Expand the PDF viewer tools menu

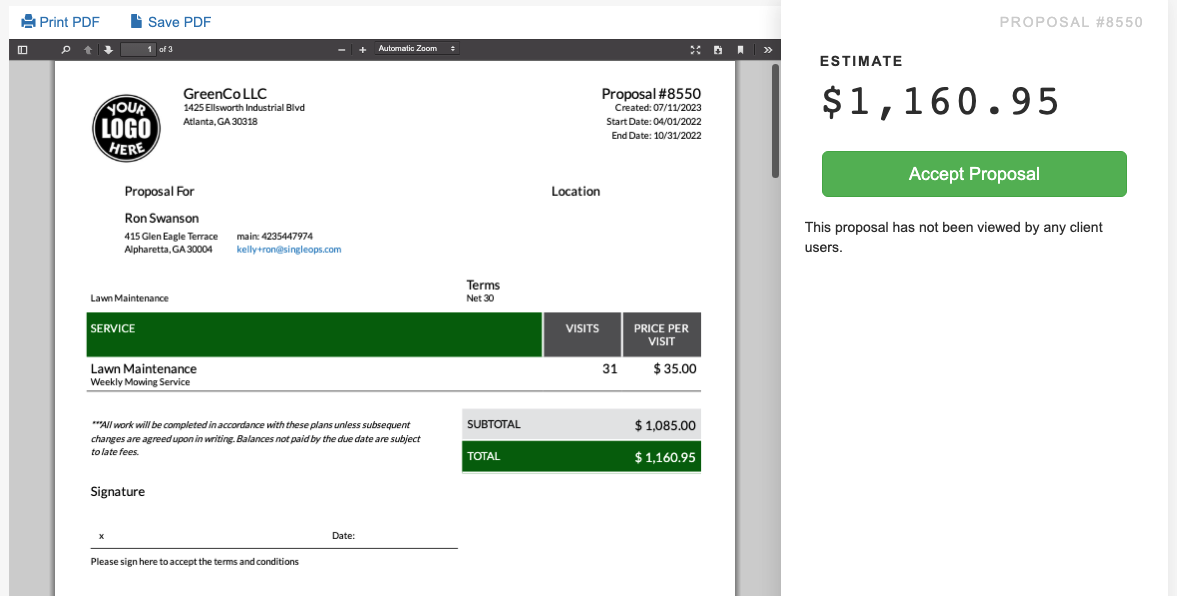(767, 49)
